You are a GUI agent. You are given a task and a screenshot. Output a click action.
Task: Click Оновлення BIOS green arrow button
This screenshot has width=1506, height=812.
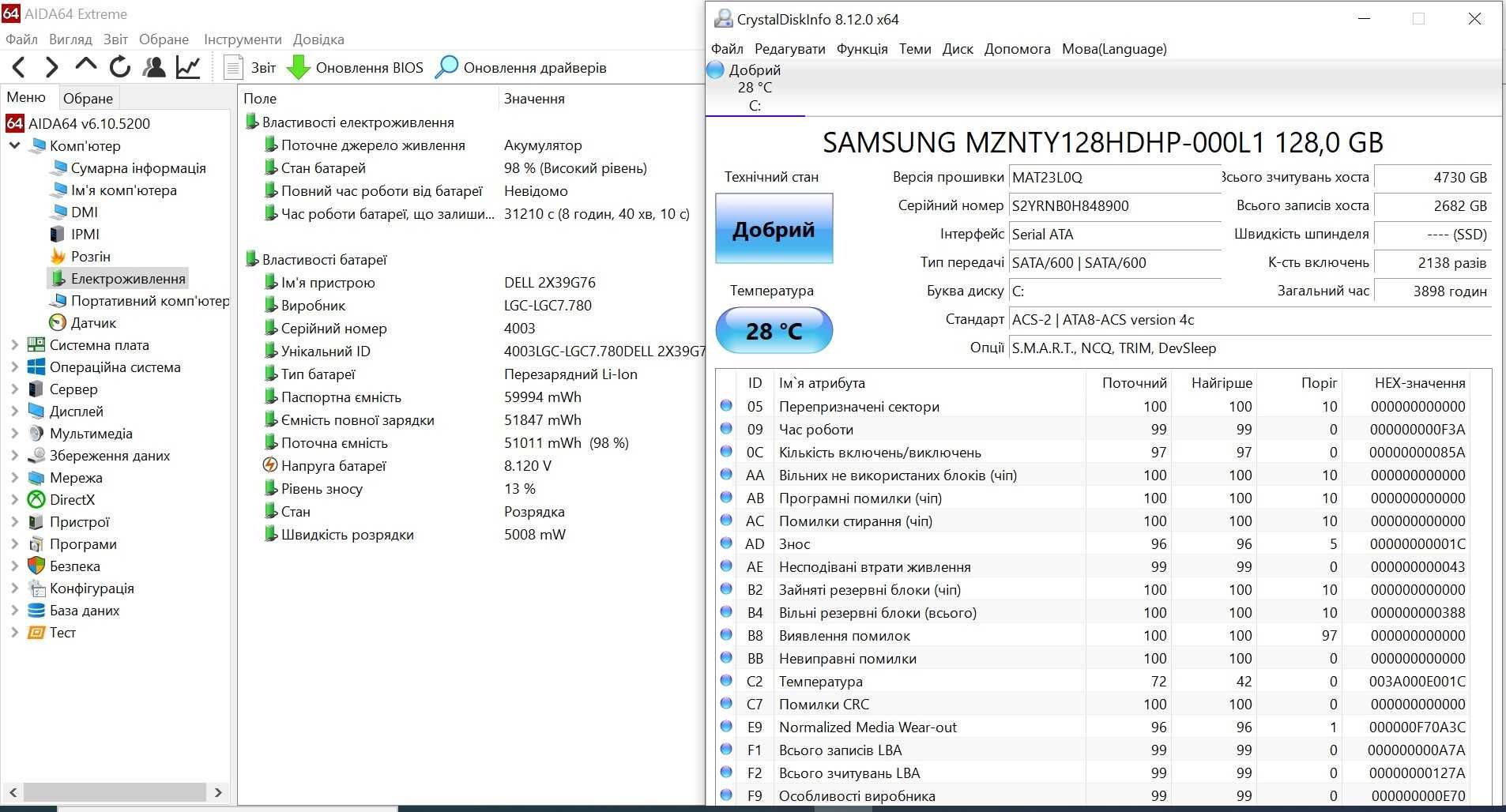point(354,68)
